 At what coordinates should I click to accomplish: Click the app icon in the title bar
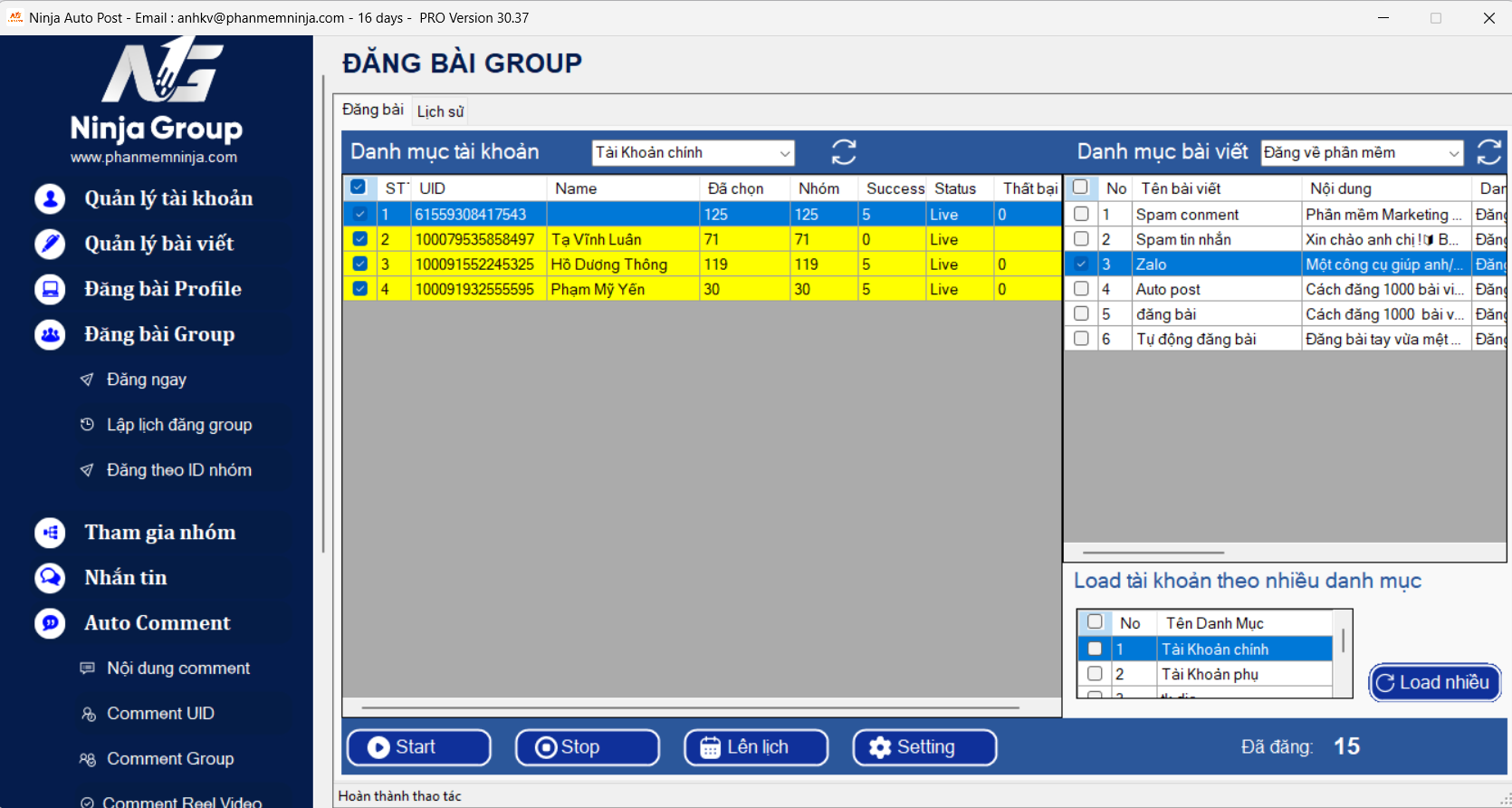coord(15,17)
